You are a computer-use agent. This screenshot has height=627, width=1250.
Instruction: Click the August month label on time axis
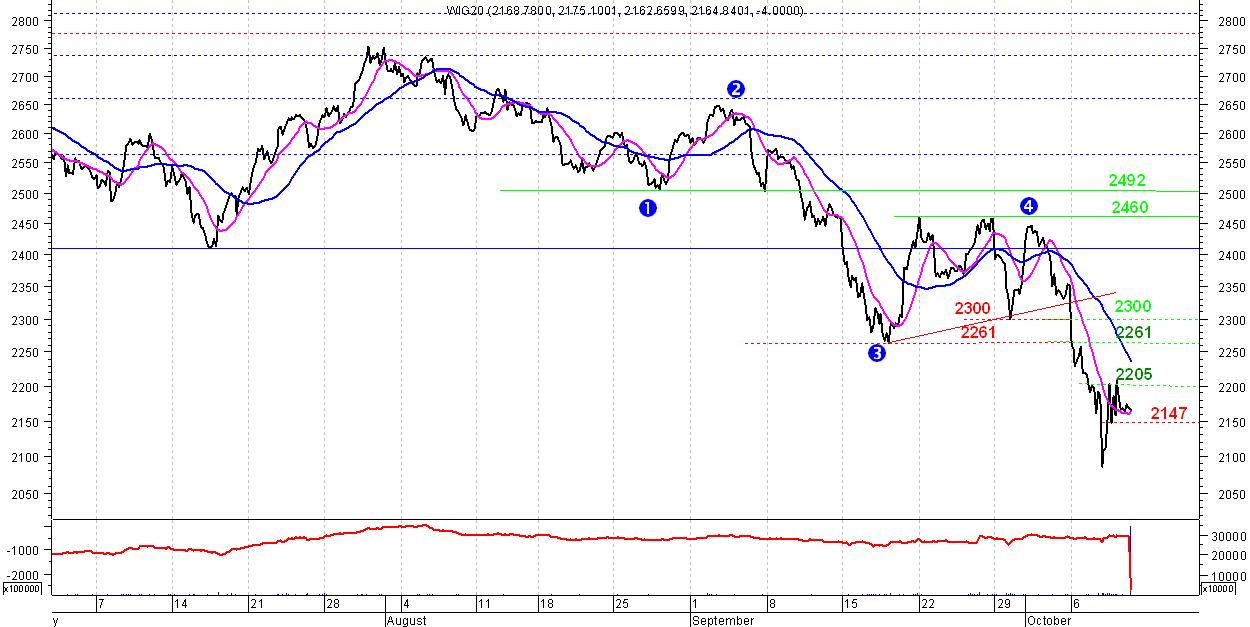tap(405, 620)
